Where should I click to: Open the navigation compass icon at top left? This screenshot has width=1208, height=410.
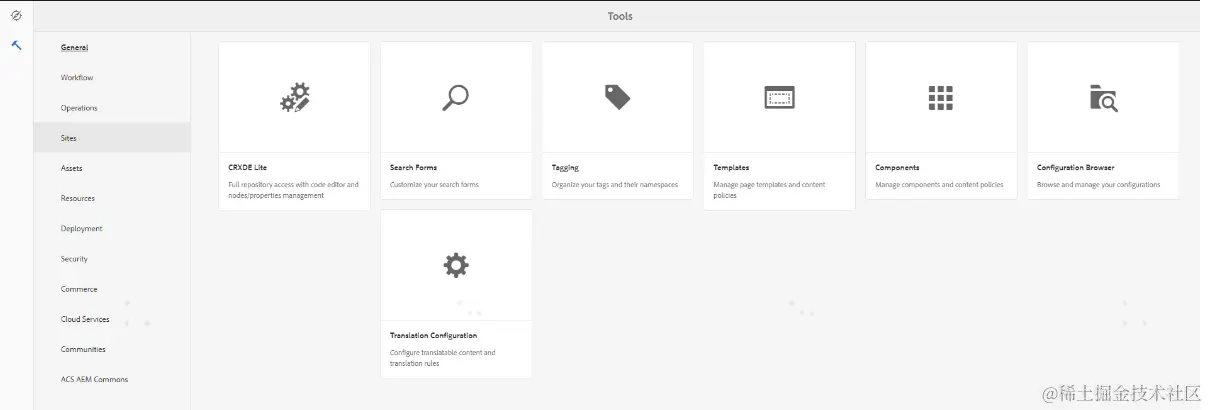[x=17, y=15]
